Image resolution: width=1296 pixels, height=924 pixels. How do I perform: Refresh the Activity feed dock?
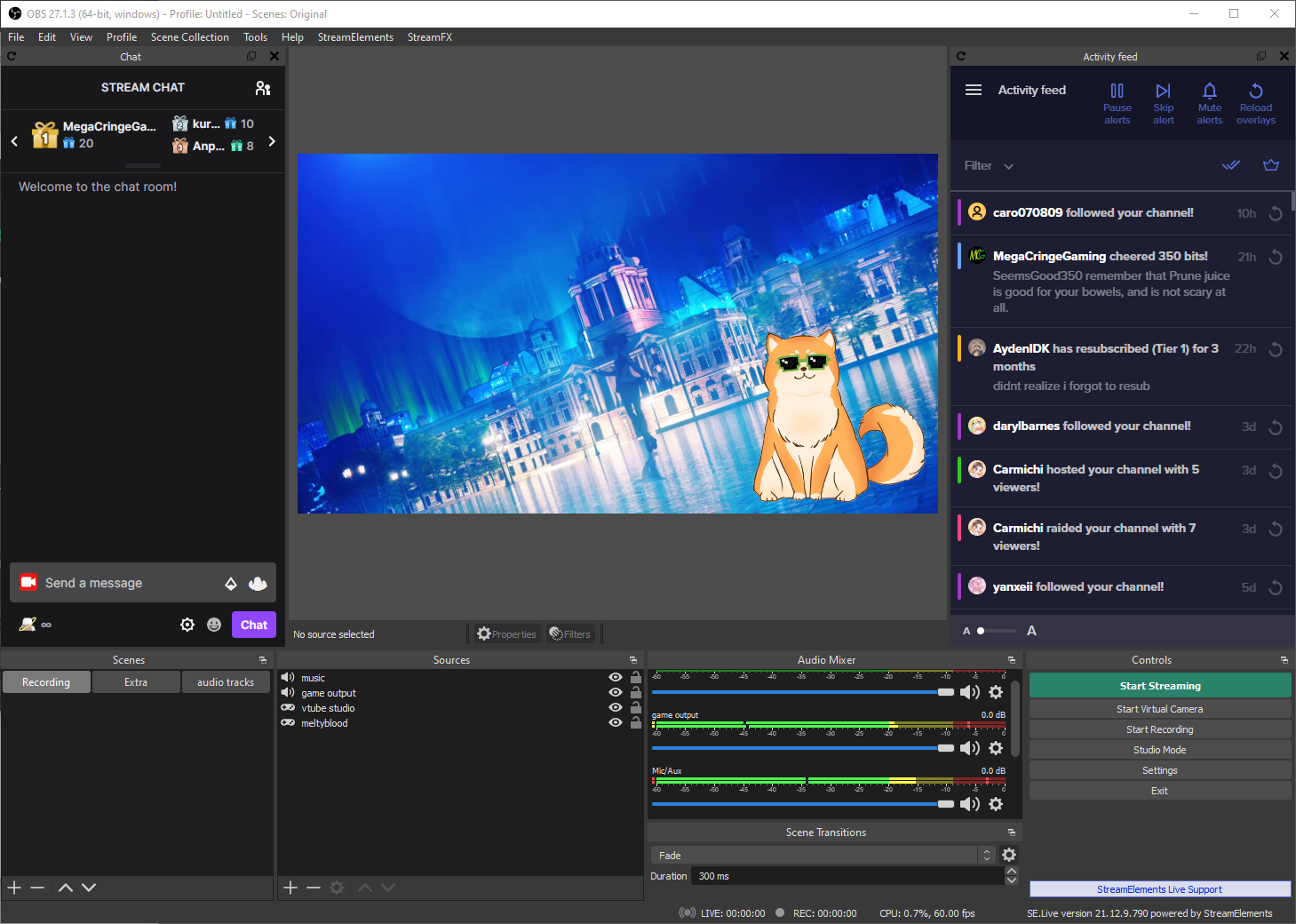coord(961,56)
